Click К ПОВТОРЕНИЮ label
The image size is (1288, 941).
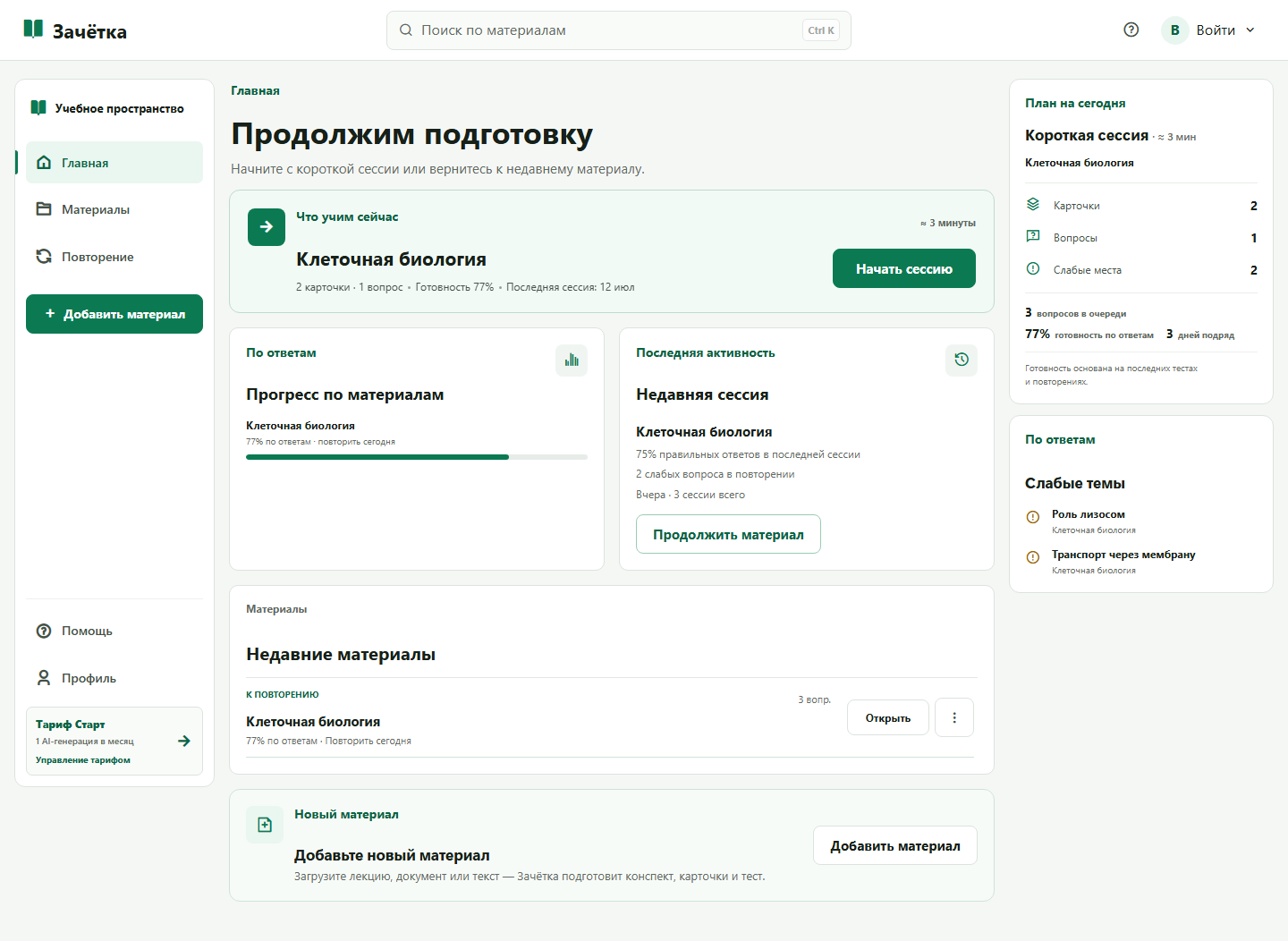click(283, 694)
